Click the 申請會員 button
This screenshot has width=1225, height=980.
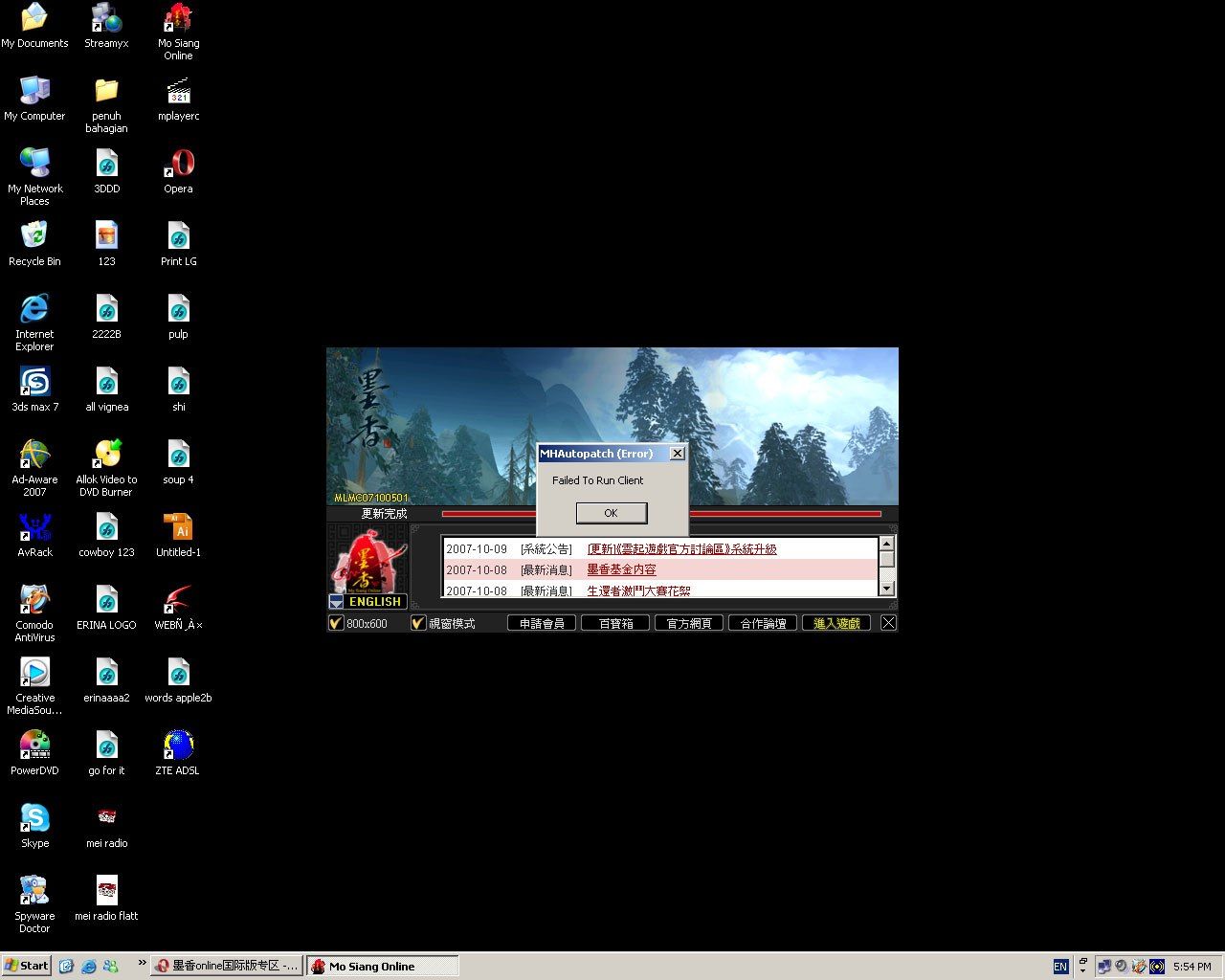click(x=542, y=623)
